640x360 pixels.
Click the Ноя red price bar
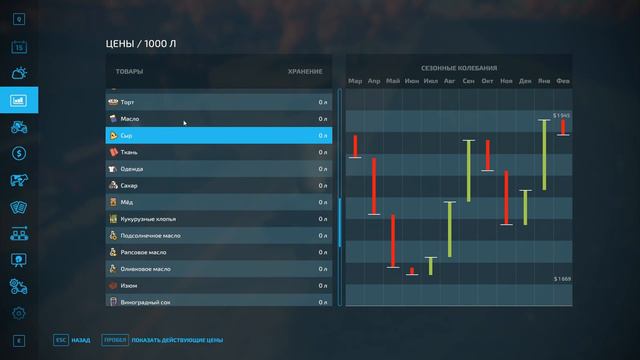click(x=506, y=198)
